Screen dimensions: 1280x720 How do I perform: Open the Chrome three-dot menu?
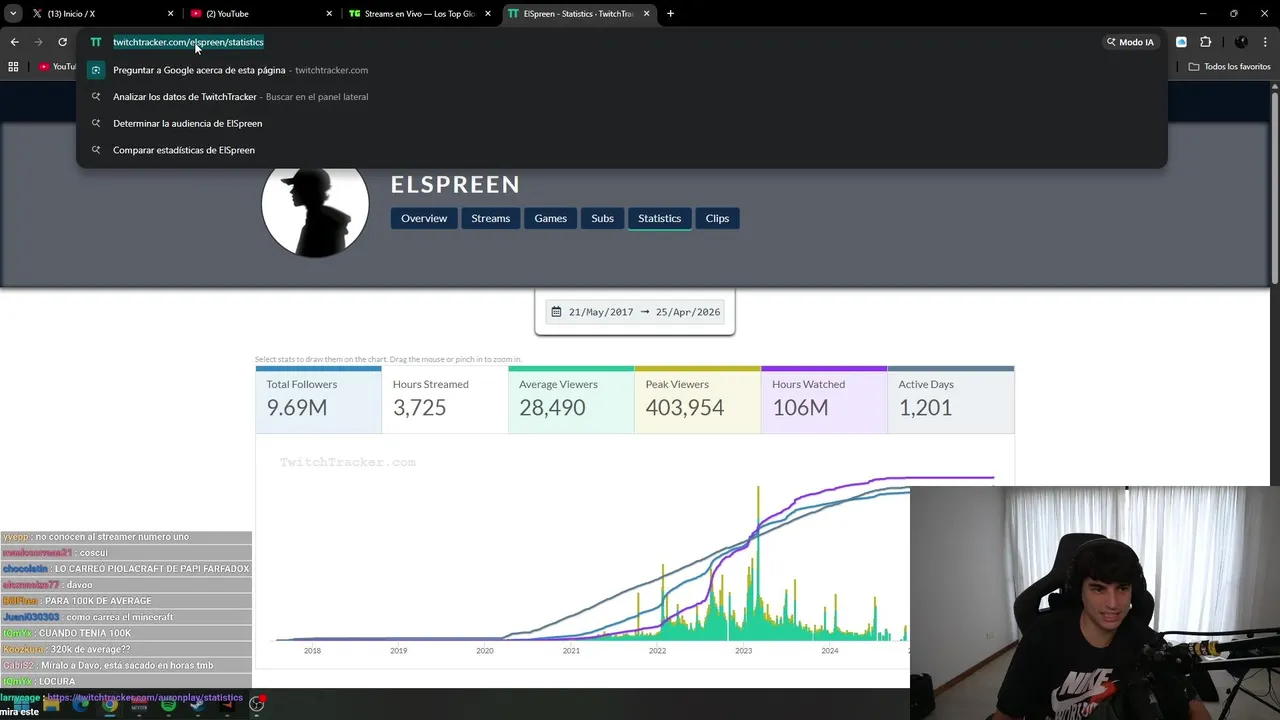pyautogui.click(x=1265, y=42)
